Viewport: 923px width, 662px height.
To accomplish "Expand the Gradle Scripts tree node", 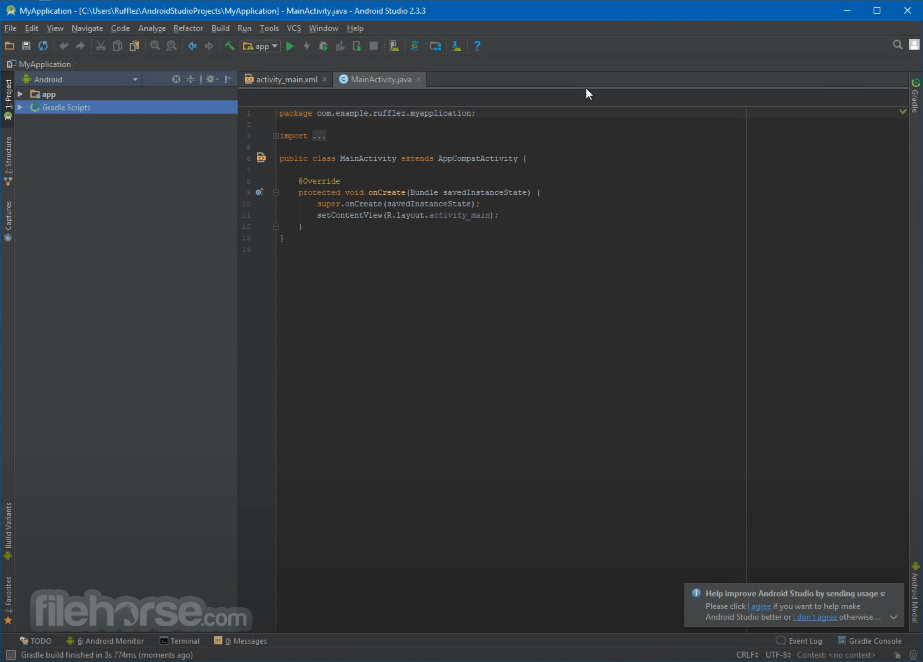I will 20,108.
